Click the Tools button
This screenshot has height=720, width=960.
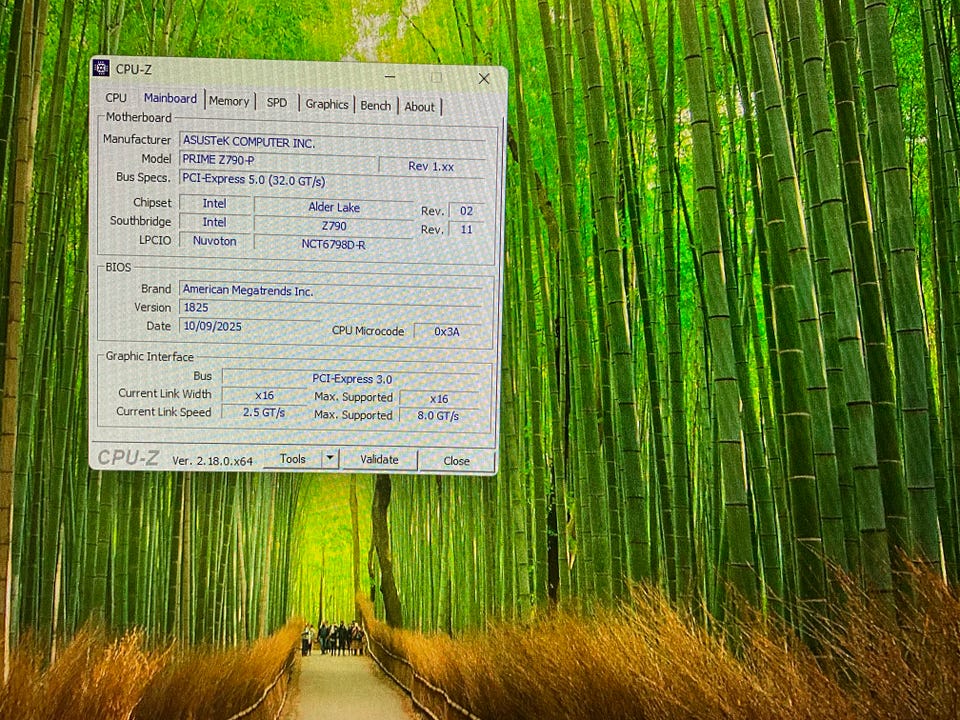[x=293, y=459]
